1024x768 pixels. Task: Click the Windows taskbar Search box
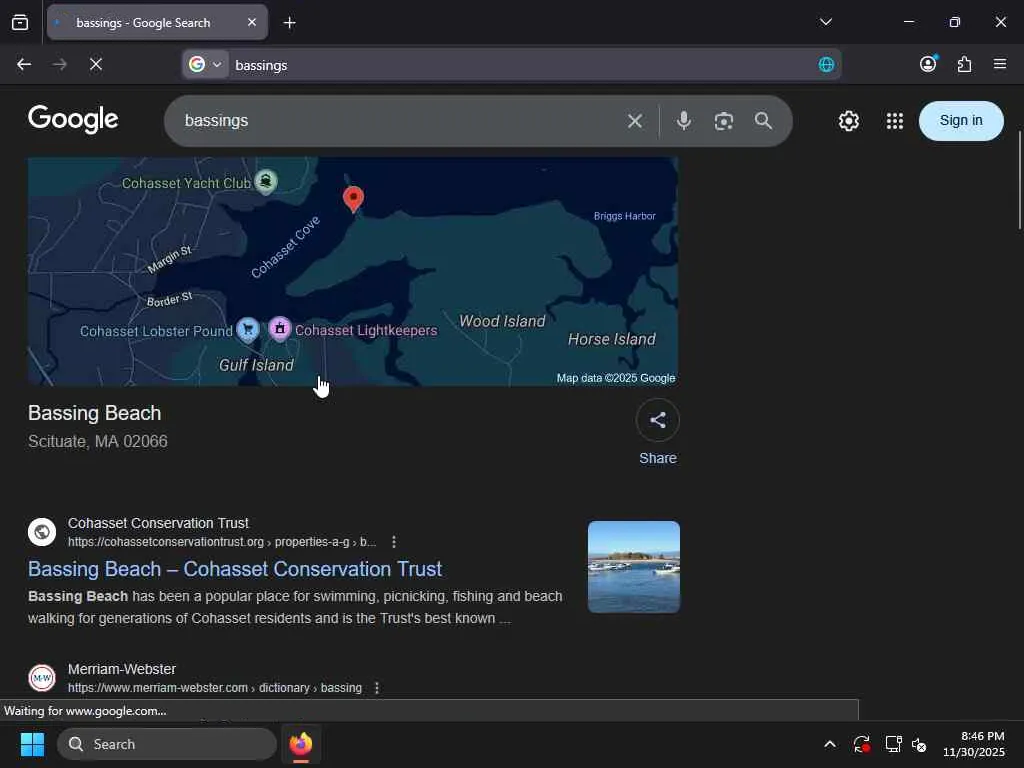pos(167,744)
